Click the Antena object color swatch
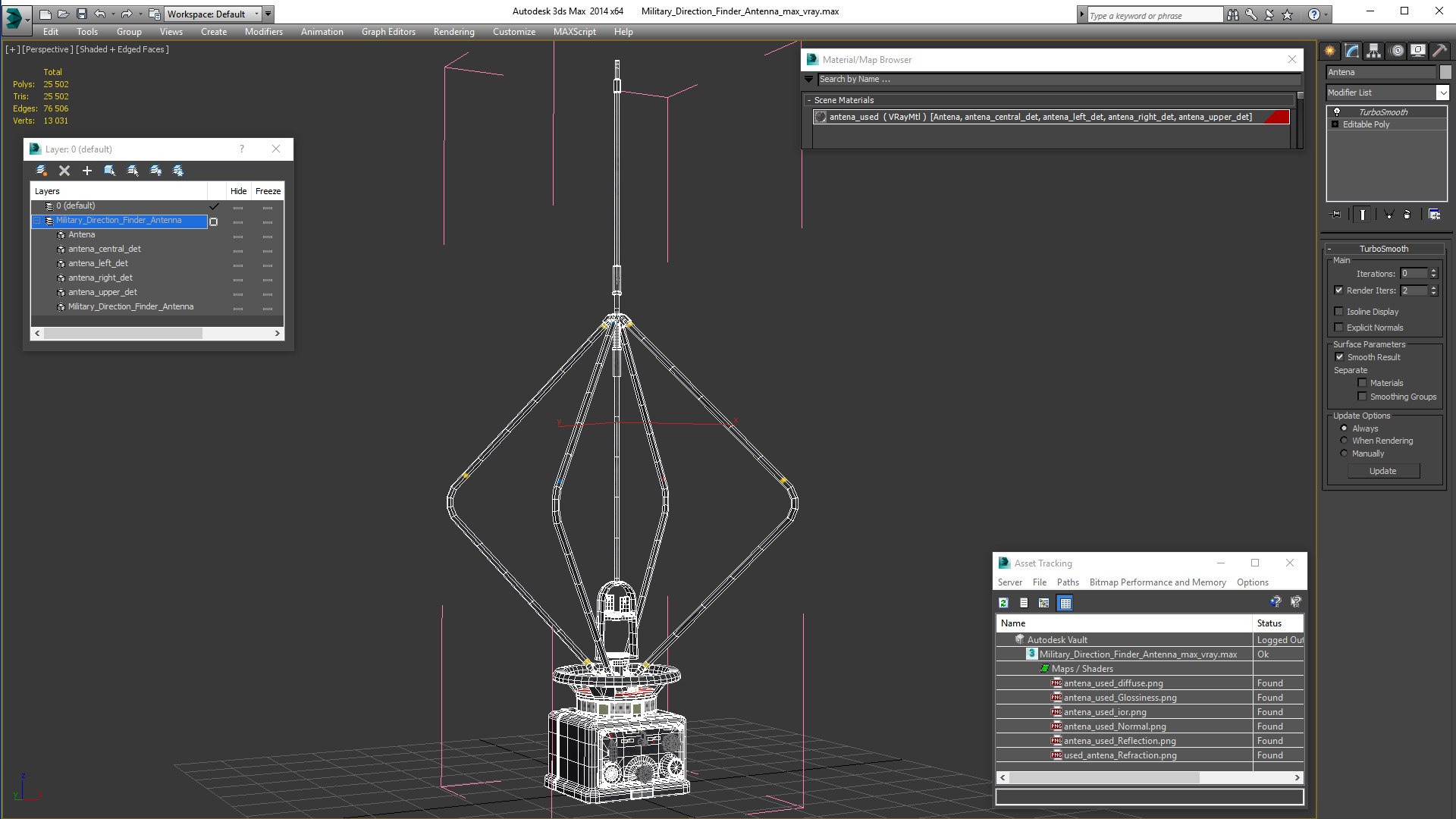This screenshot has height=819, width=1456. (1445, 72)
